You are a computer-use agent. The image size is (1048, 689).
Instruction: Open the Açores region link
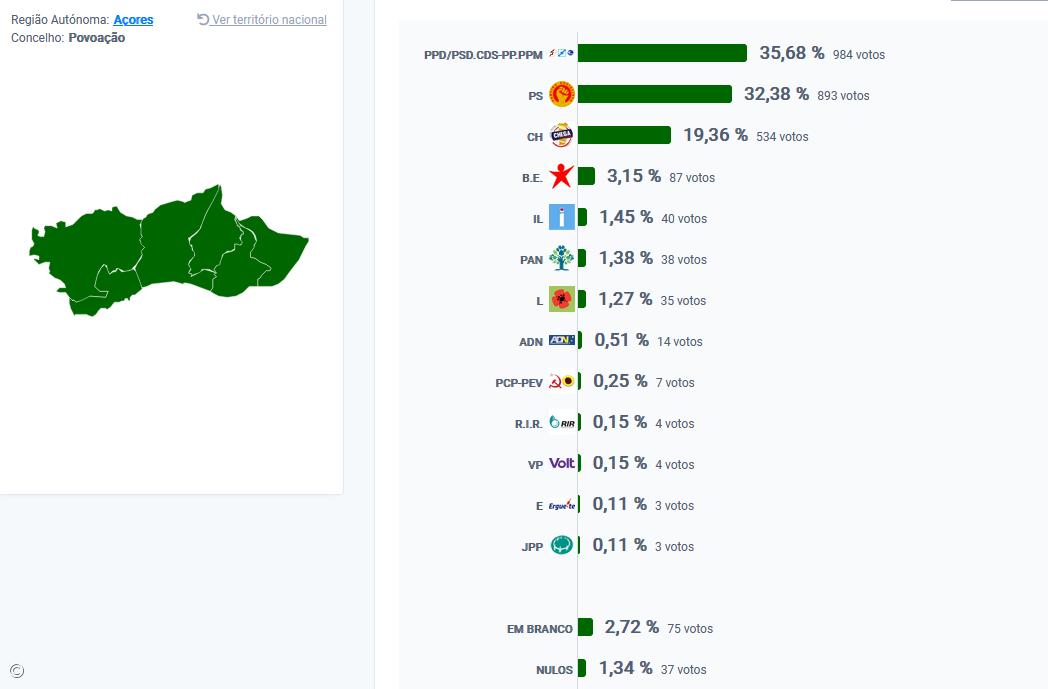click(x=133, y=19)
